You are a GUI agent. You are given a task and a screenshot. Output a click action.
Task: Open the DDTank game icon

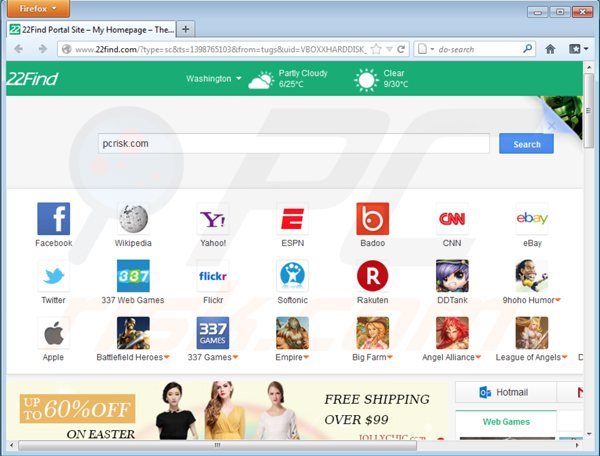[x=452, y=275]
